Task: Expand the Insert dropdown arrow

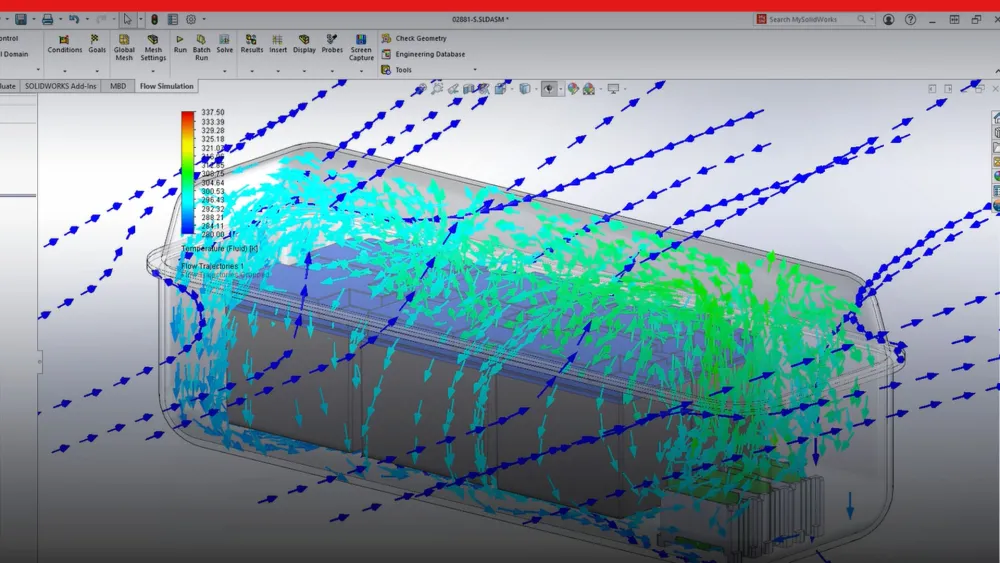Action: tap(277, 71)
